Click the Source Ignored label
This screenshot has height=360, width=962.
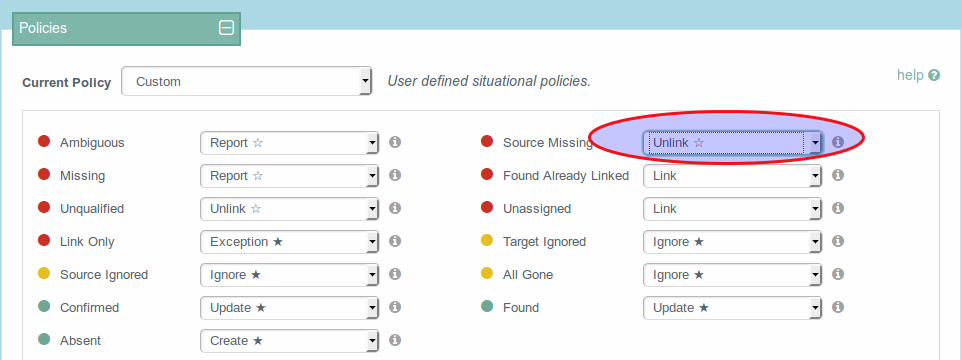tap(104, 275)
